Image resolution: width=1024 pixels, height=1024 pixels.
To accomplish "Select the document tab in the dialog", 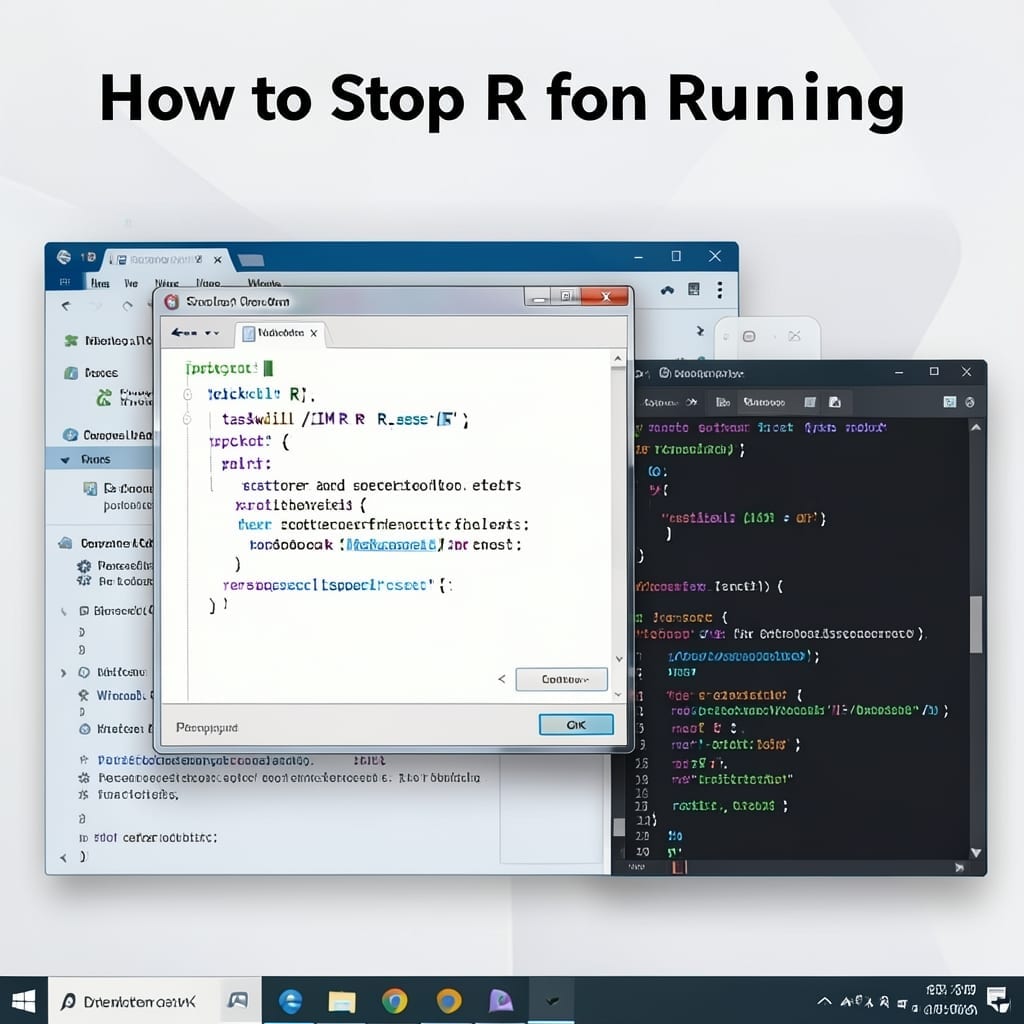I will (x=280, y=333).
